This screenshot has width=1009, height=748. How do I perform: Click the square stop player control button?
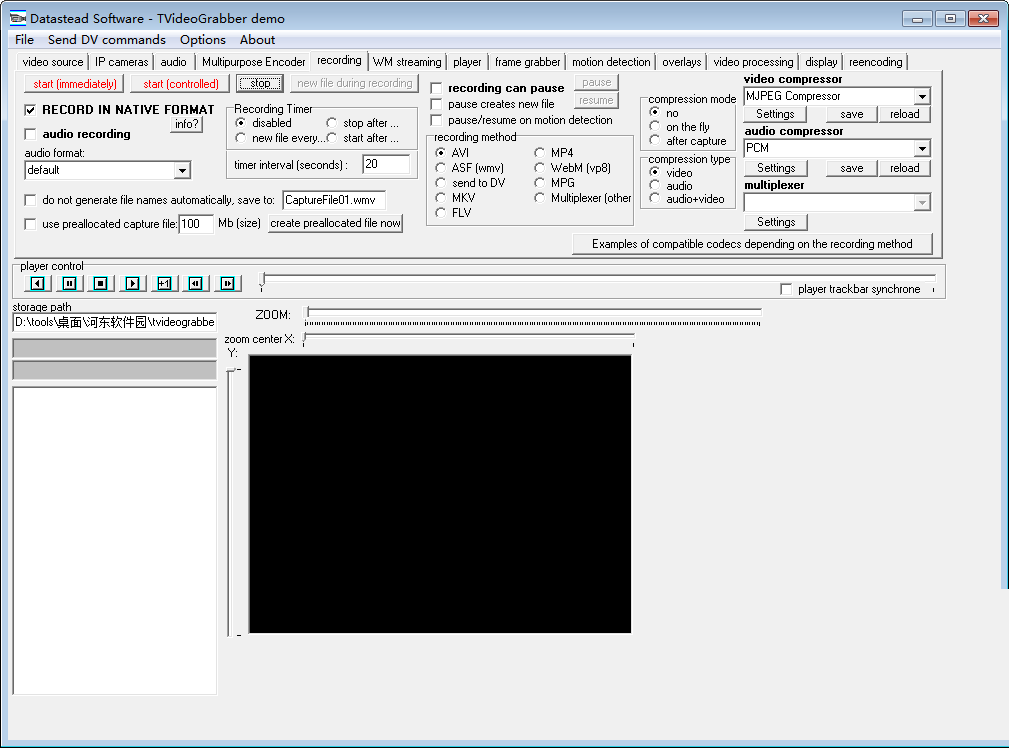pyautogui.click(x=100, y=283)
